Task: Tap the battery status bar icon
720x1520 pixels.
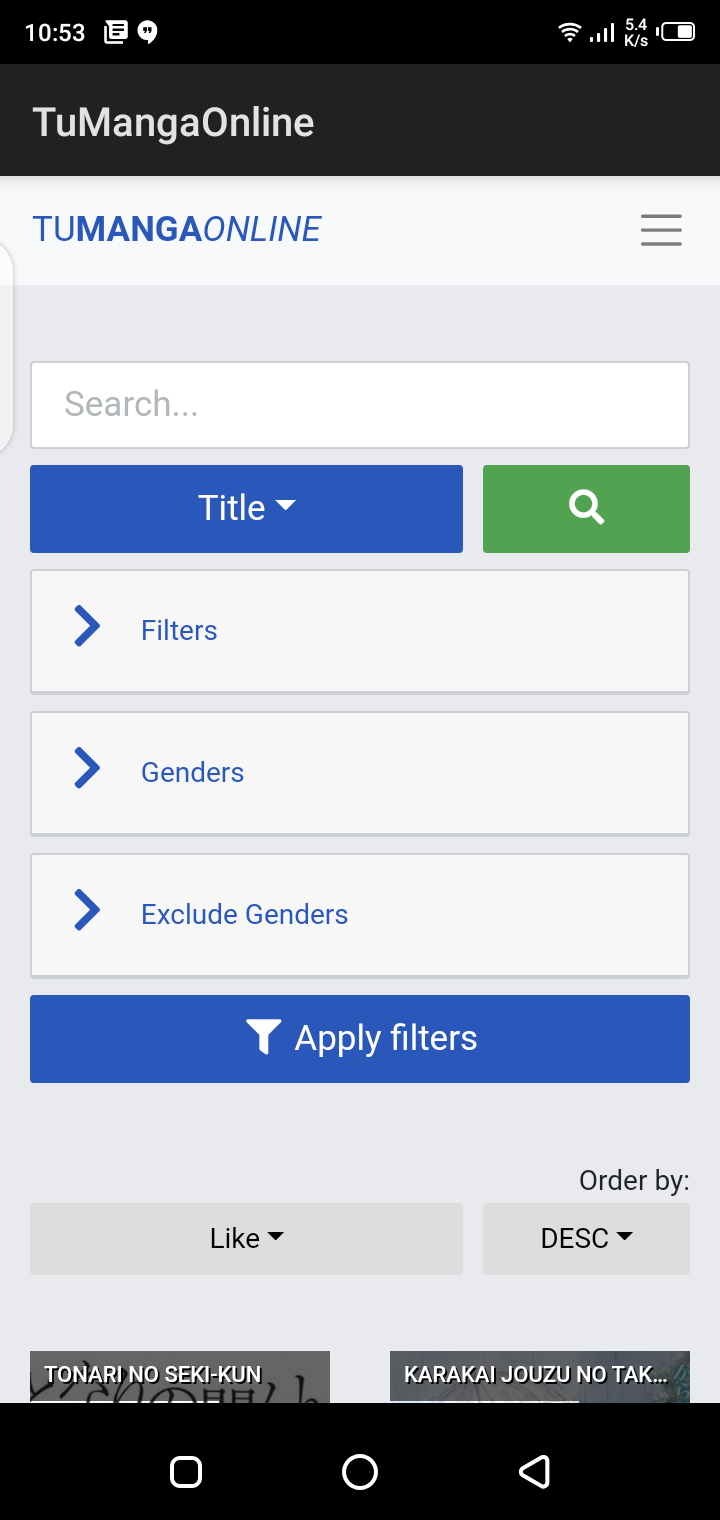Action: pyautogui.click(x=677, y=32)
